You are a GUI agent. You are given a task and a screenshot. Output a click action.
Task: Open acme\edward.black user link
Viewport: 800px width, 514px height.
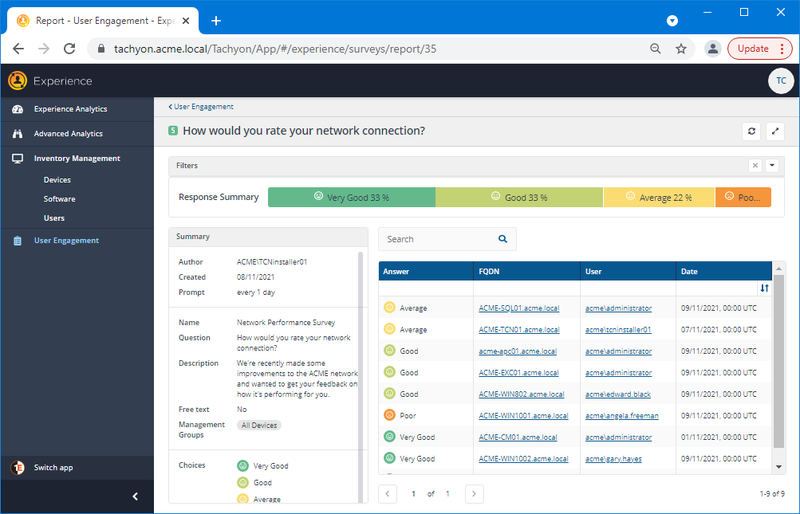pos(618,394)
